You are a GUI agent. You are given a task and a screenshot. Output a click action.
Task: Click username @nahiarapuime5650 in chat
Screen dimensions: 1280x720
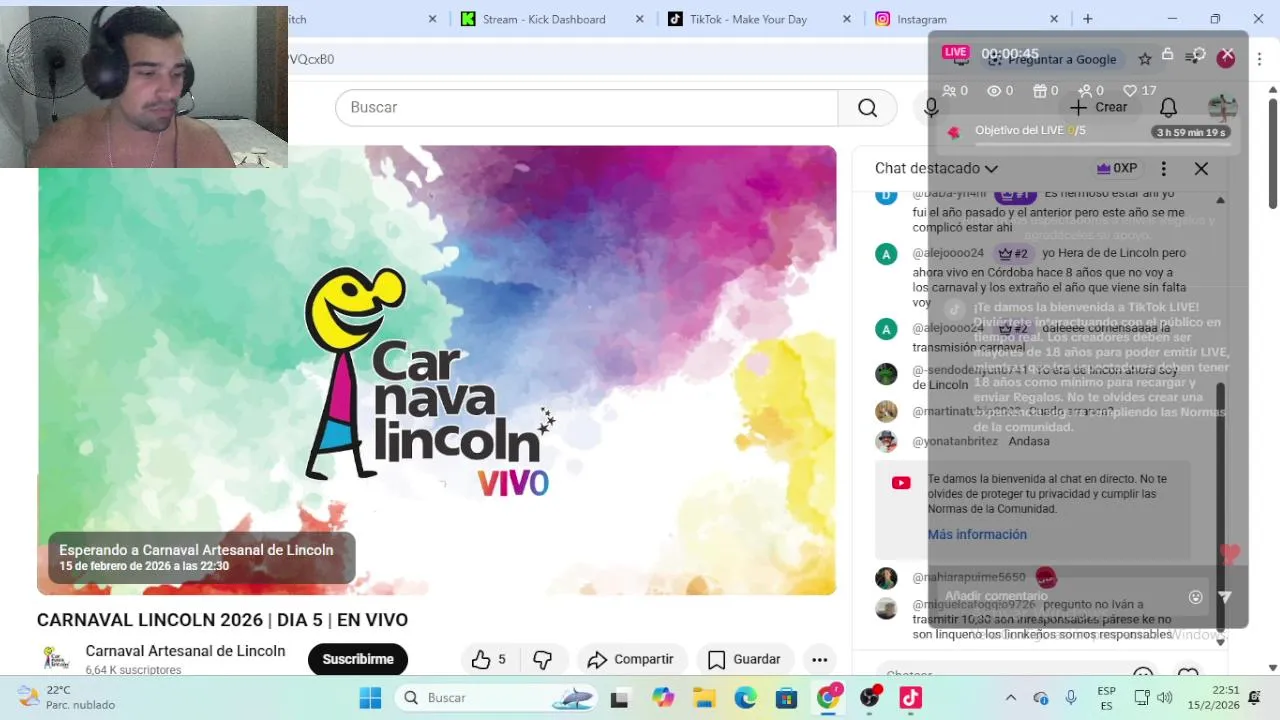coord(969,577)
